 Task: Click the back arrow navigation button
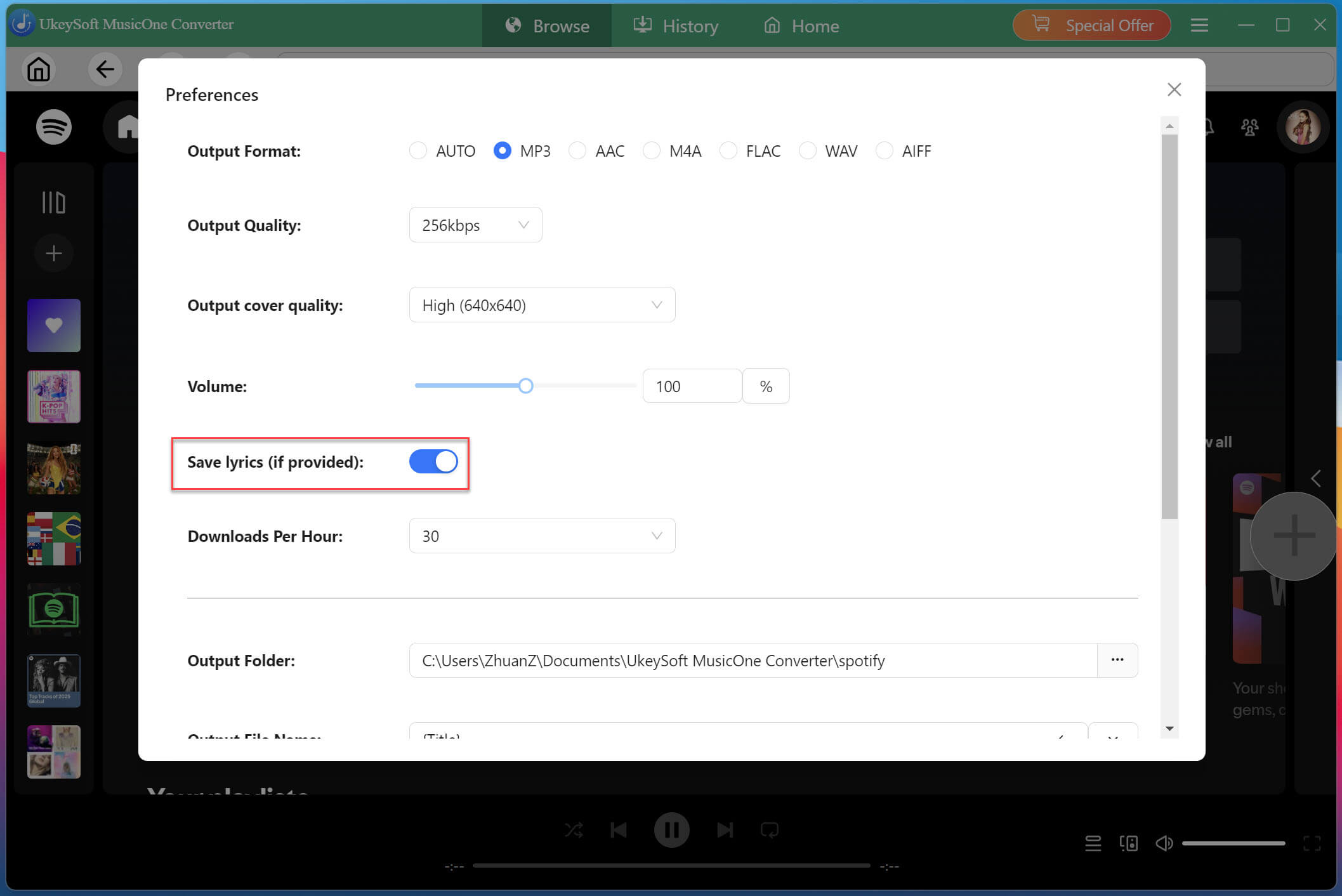105,69
